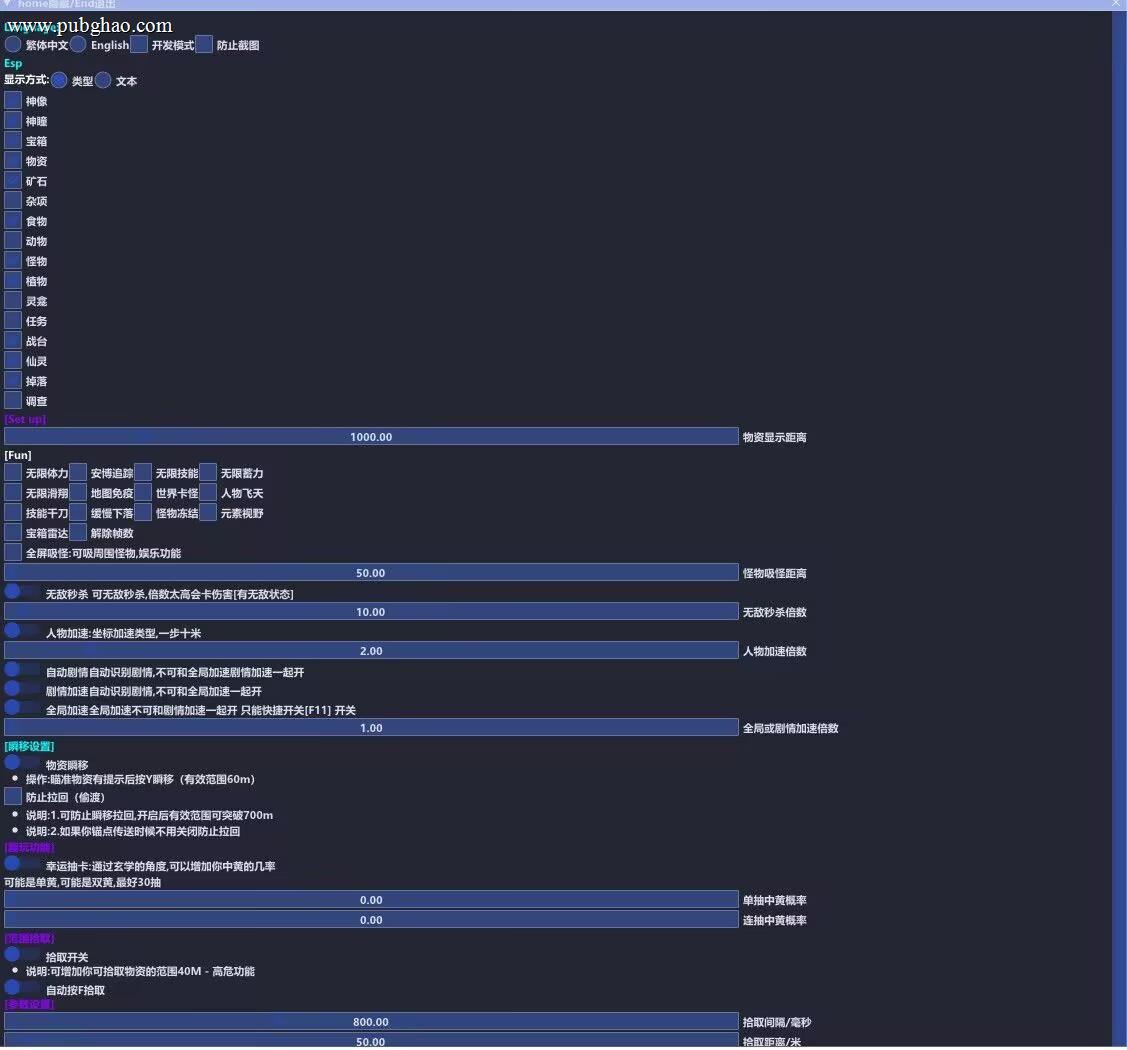The image size is (1127, 1050).
Task: Select the 繁体中文 language radio button
Action: click(13, 45)
